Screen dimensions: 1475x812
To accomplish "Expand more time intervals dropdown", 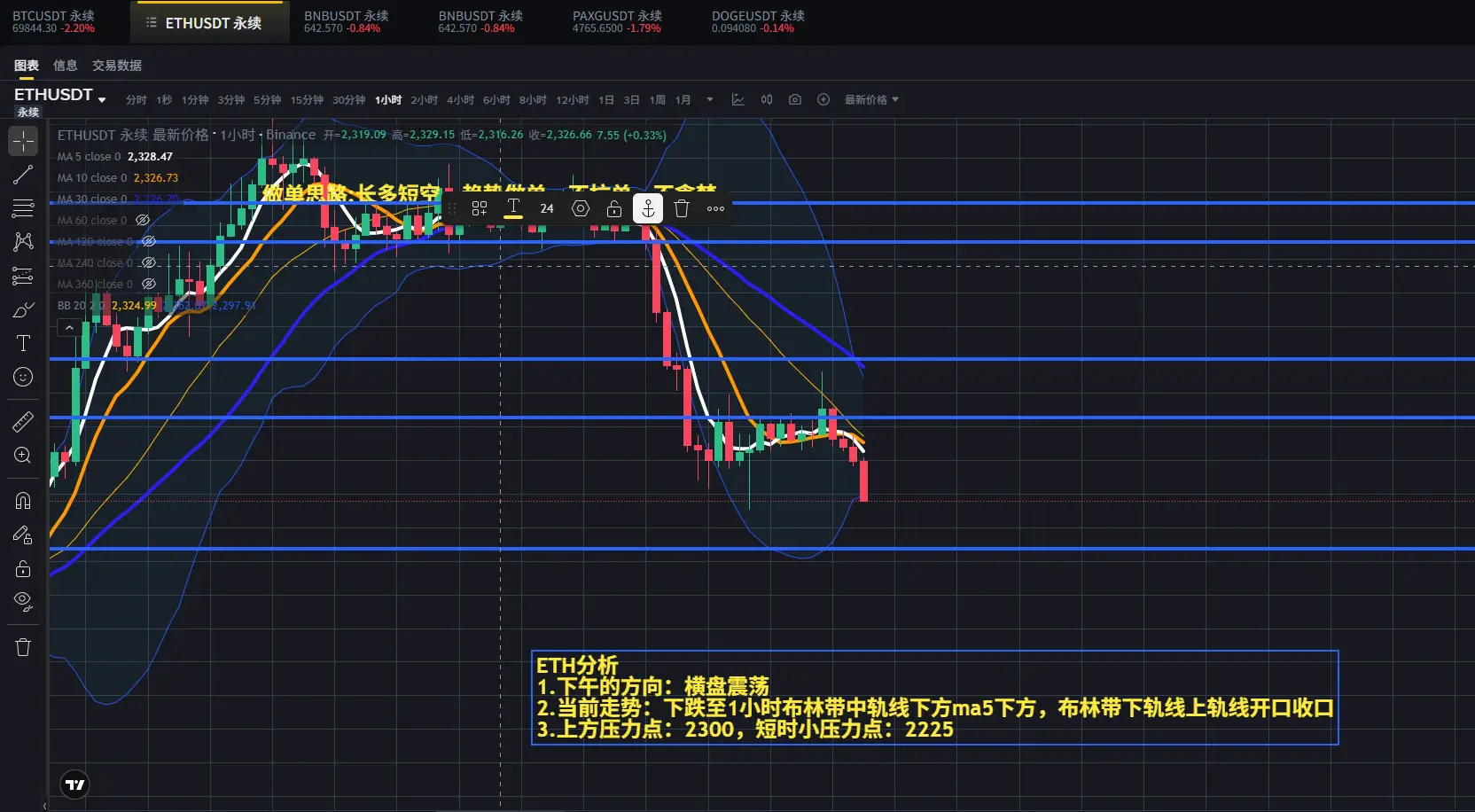I will [x=709, y=99].
